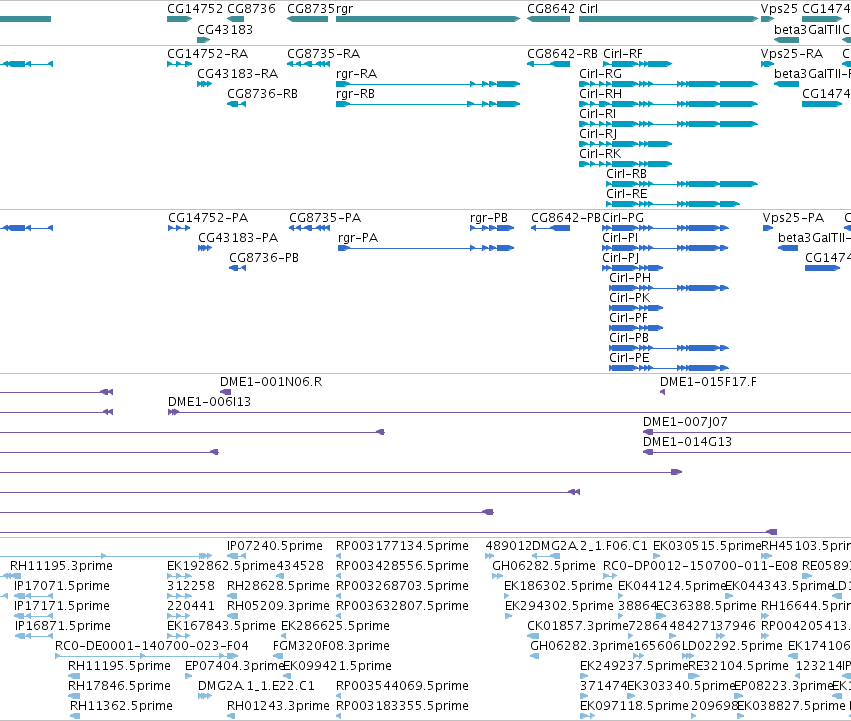
Task: Click clone DME1-014G13
Action: [747, 452]
